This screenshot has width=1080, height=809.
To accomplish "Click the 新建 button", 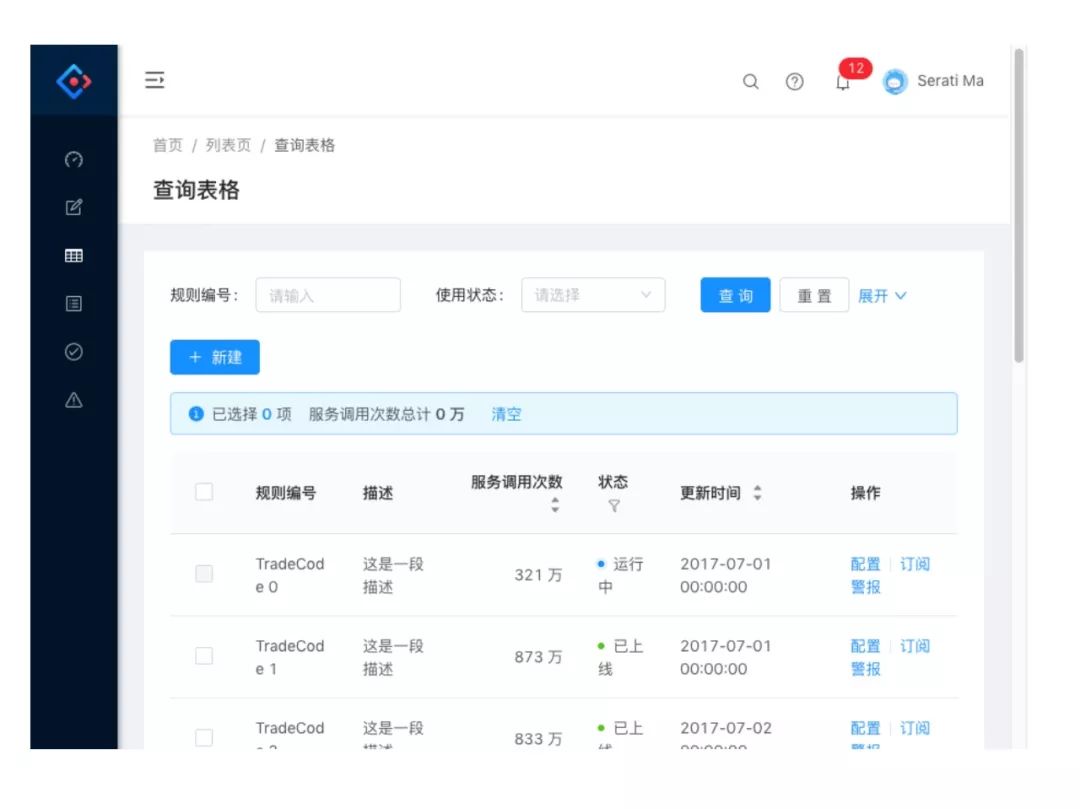I will point(214,357).
